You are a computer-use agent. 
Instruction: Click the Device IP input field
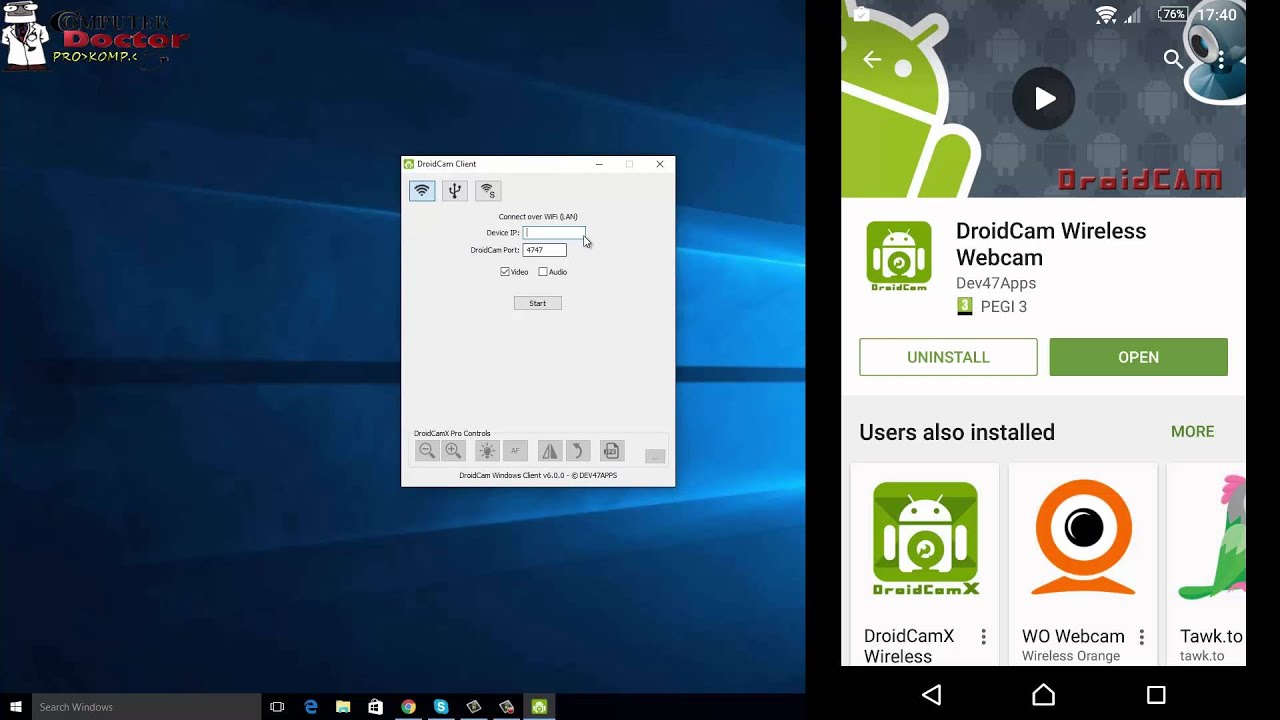click(x=554, y=232)
